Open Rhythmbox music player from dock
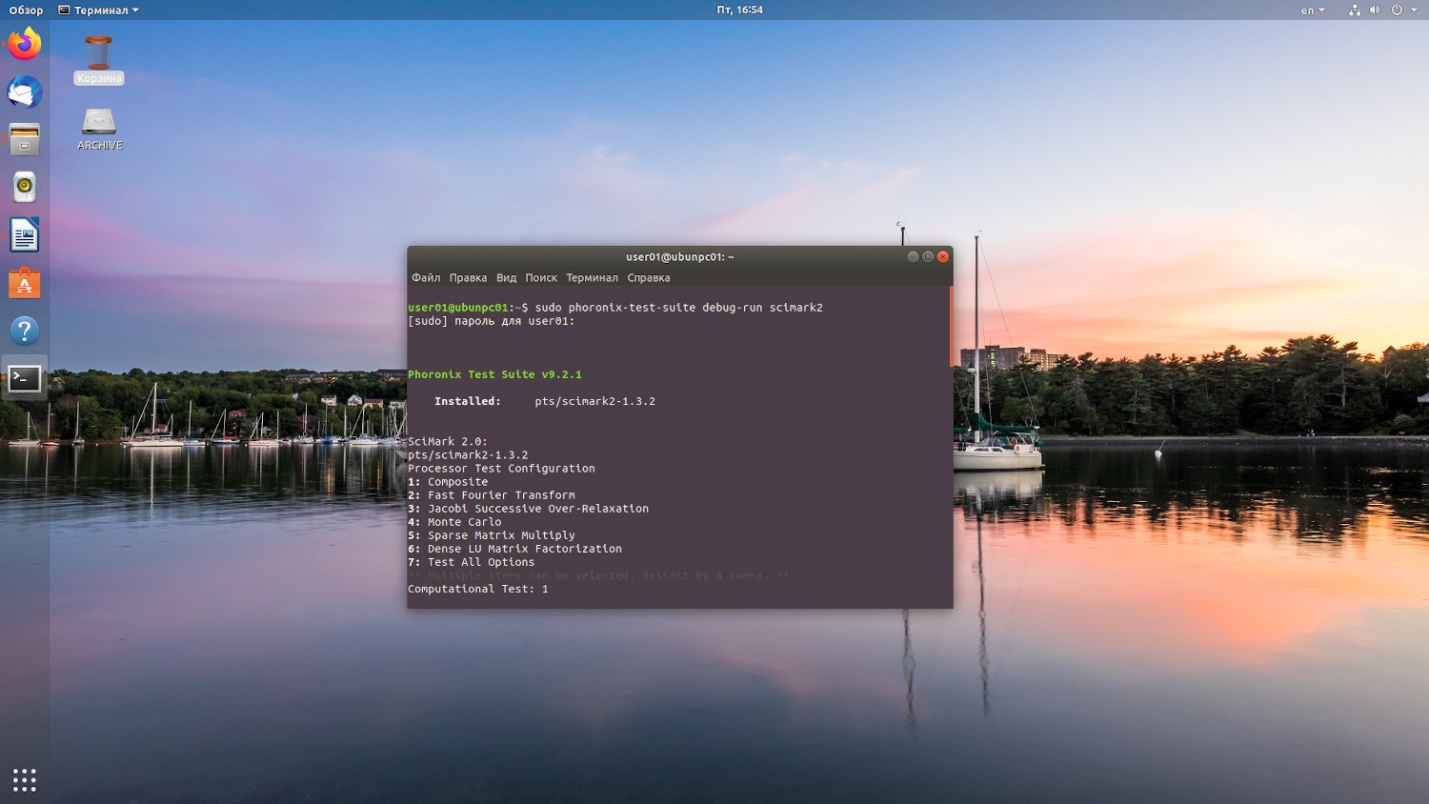 click(x=24, y=187)
